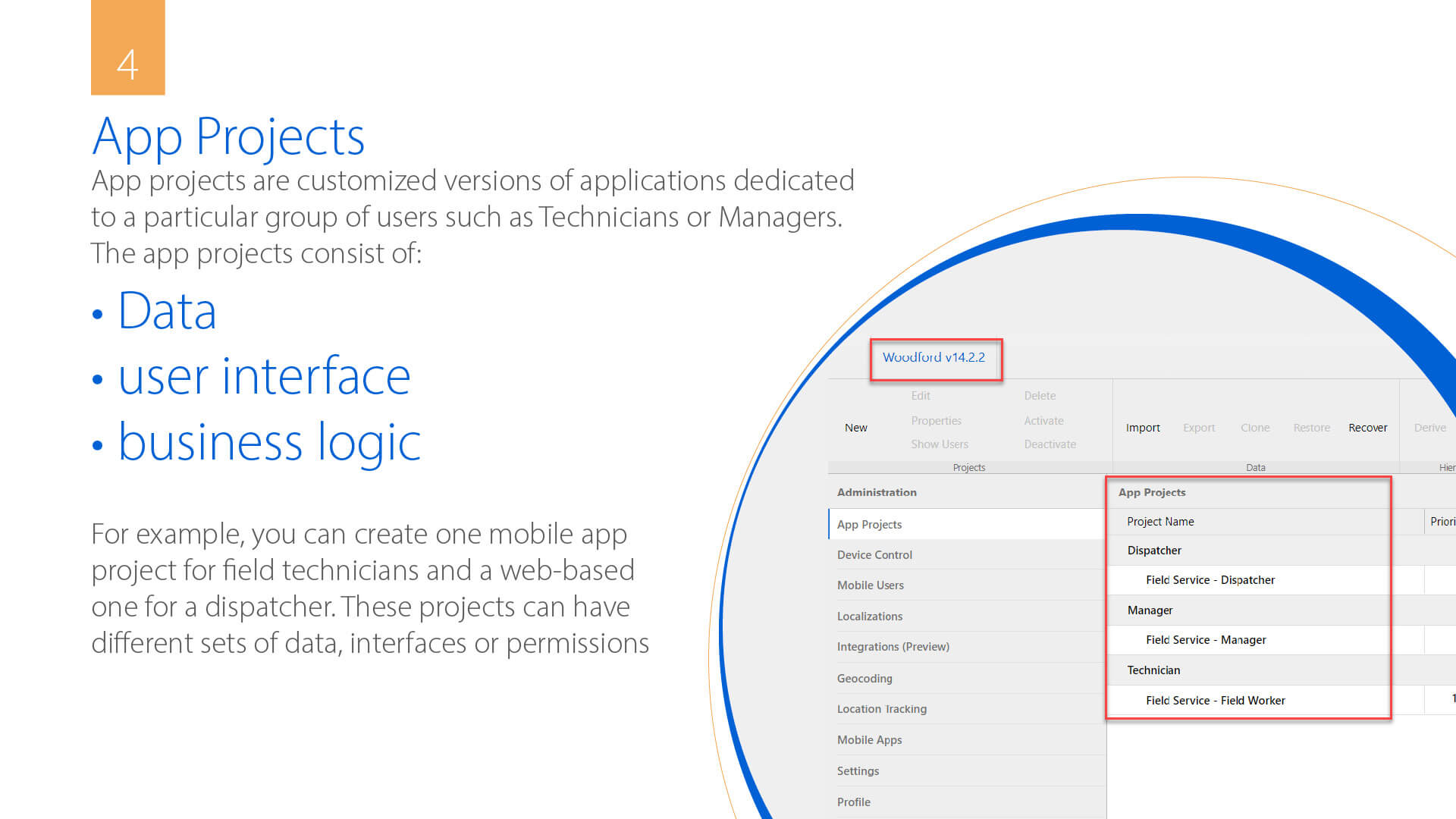The width and height of the screenshot is (1456, 819).
Task: Click Deactivate in the ribbon
Action: [1050, 444]
